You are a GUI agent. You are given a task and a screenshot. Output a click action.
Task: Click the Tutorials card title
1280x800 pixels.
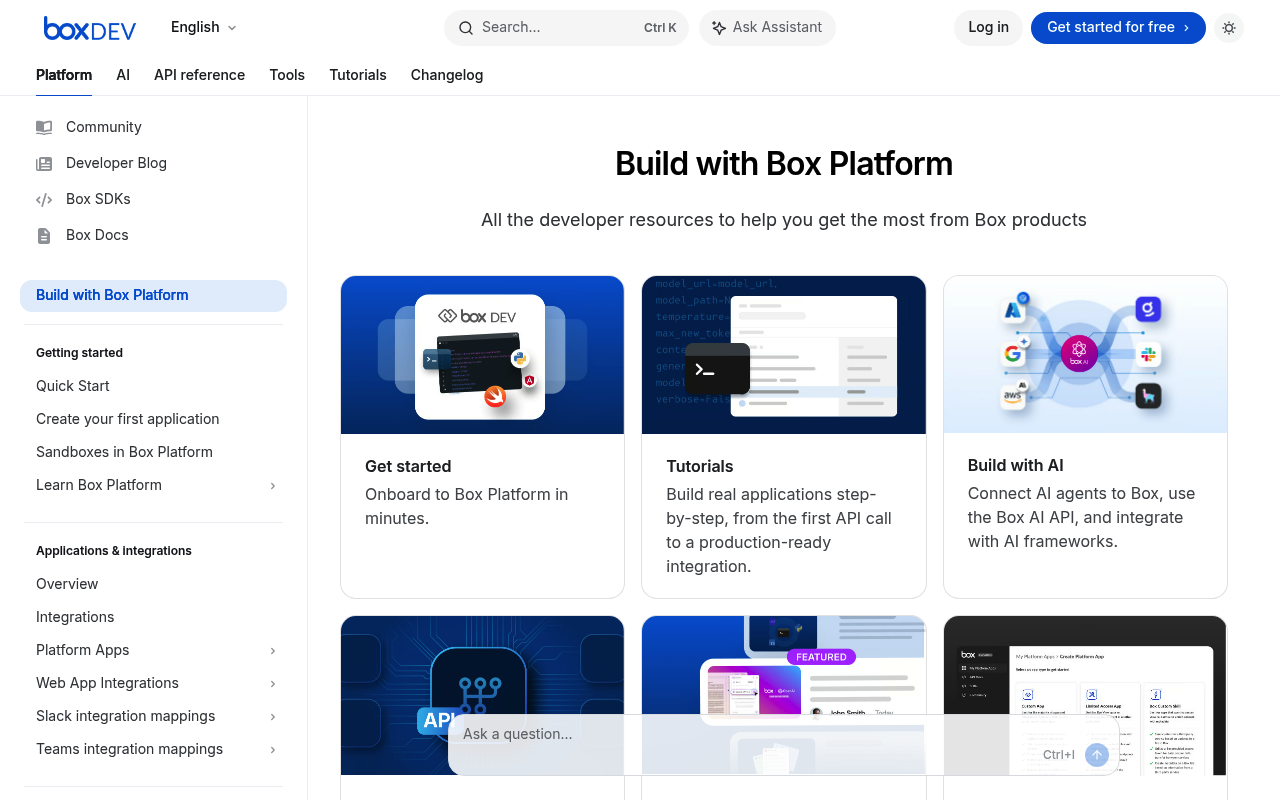700,466
